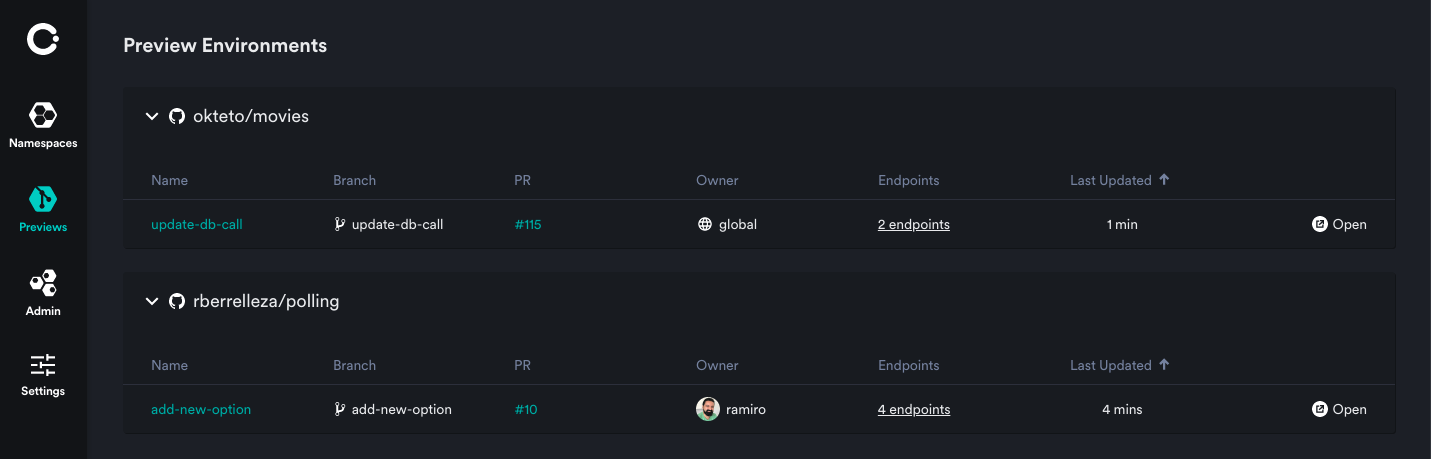Screen dimensions: 1431x459
Task: Collapse the okteto/movies group
Action: pyautogui.click(x=152, y=116)
